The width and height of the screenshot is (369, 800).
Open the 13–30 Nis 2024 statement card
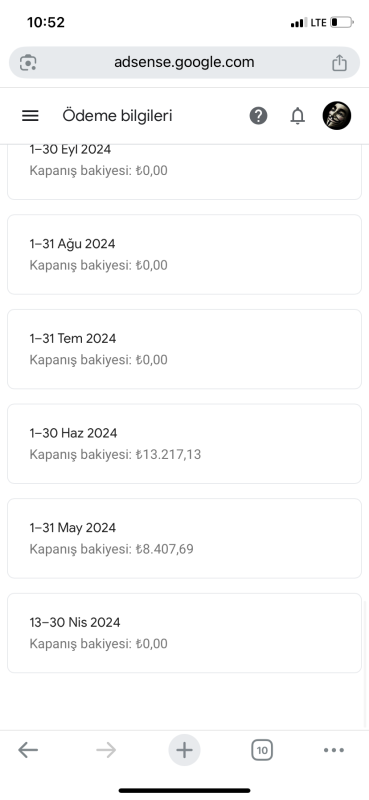(184, 633)
